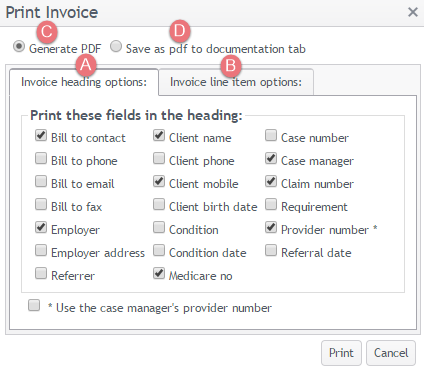Viewport: 424px width, 369px height.
Task: Choose Save as pdf to documentation tab
Action: [x=116, y=46]
